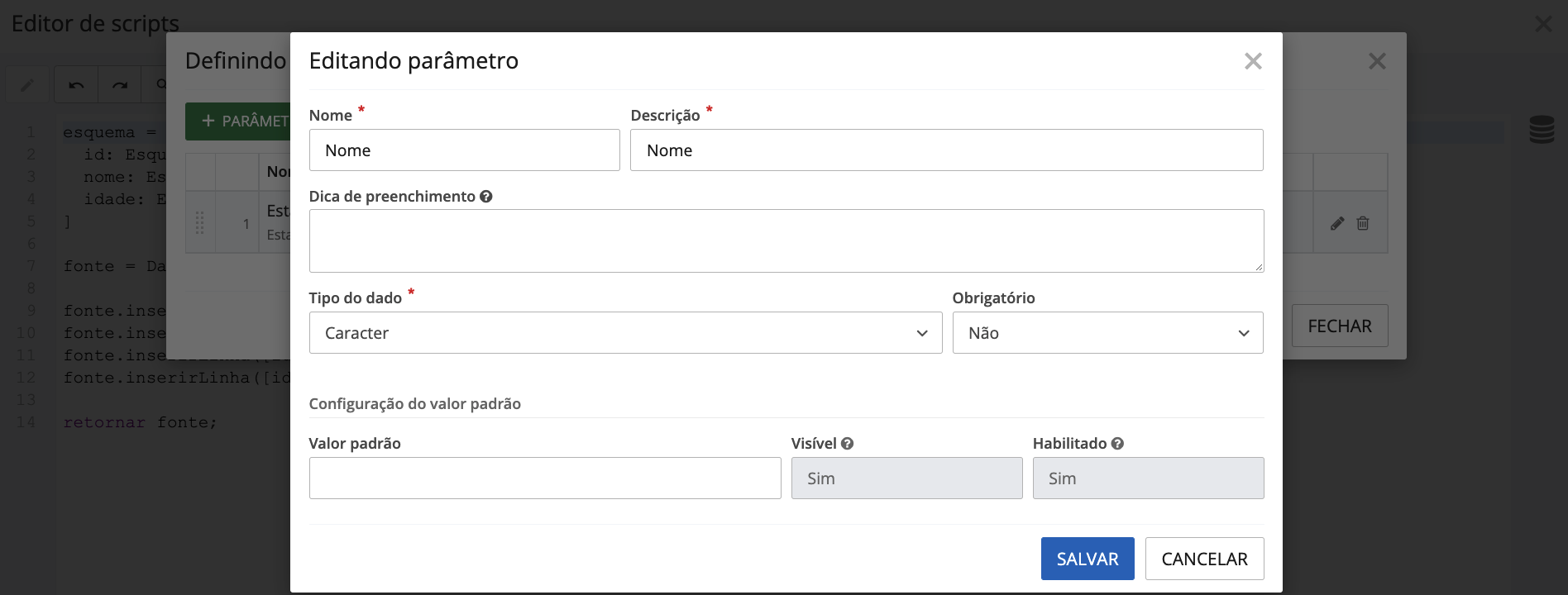Screen dimensions: 1568x595
Task: Close the Editor de scripts window
Action: point(1543,24)
